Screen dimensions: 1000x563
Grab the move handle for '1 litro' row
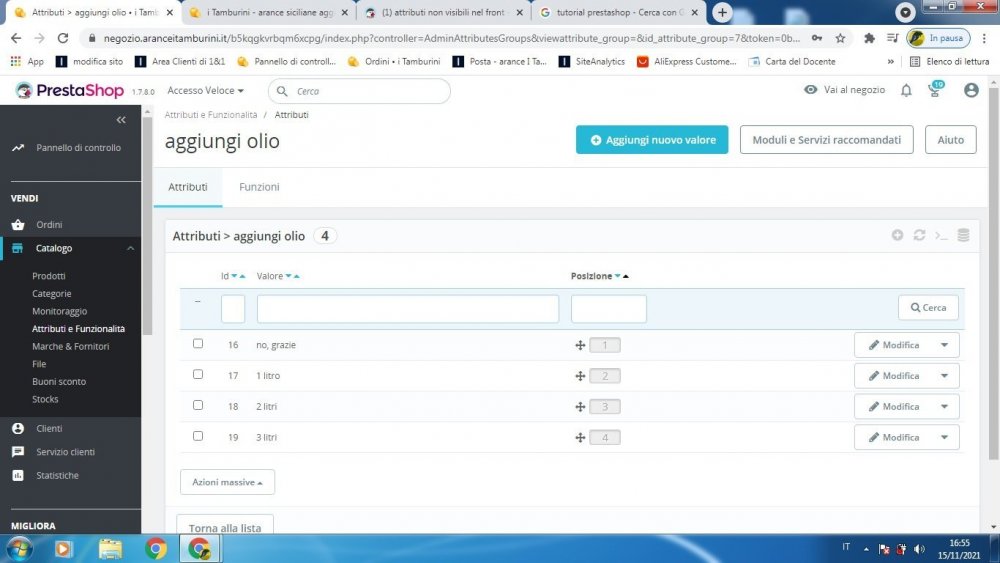click(x=580, y=376)
